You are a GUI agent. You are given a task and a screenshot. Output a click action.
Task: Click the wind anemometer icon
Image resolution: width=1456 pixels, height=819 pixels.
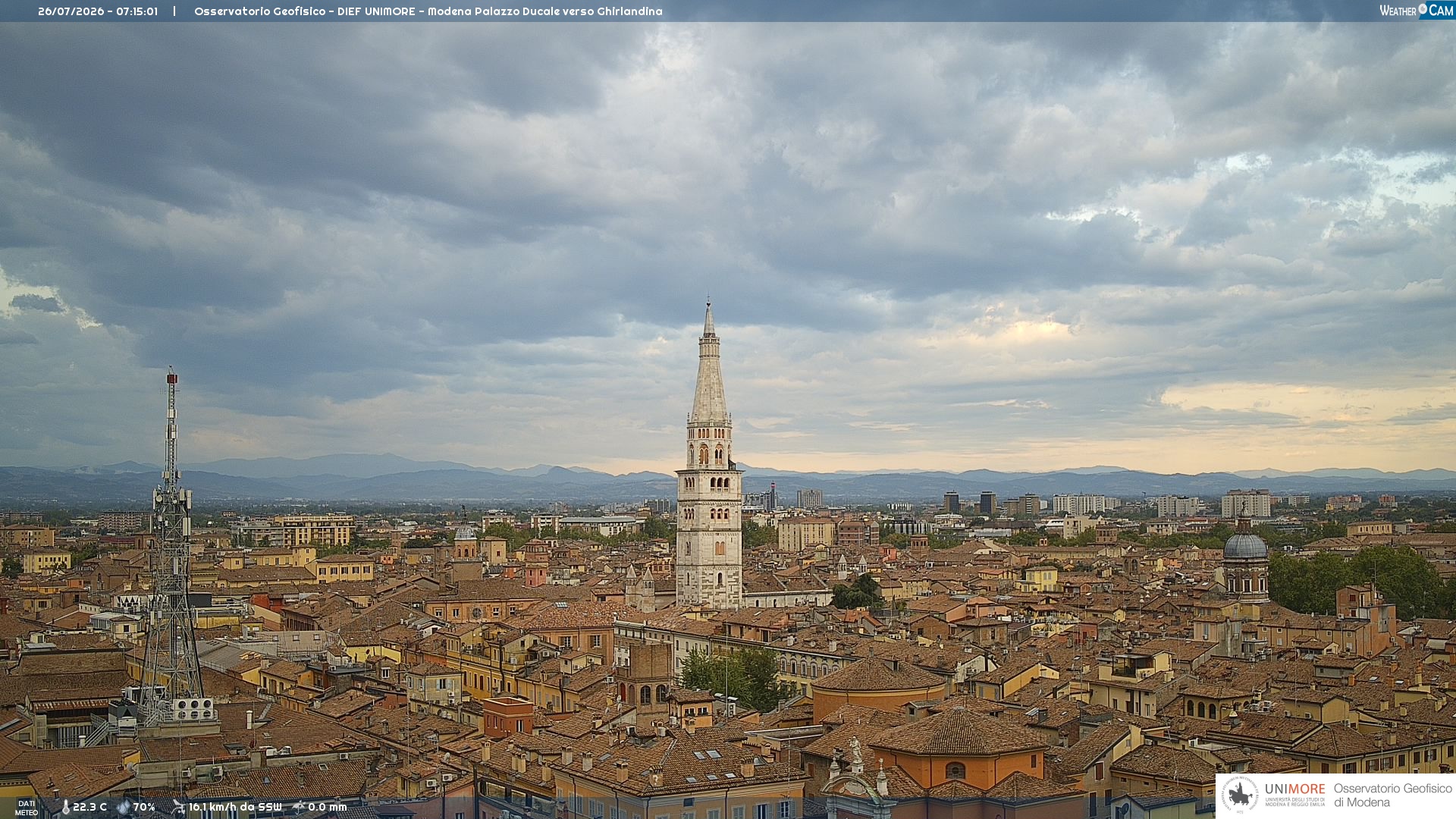pos(178,808)
